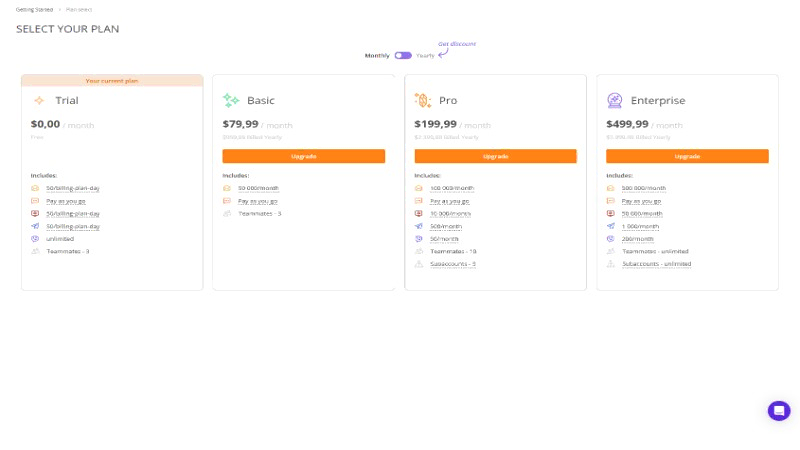
Task: Toggle the Monthly/Yearly billing switch
Action: [x=403, y=56]
